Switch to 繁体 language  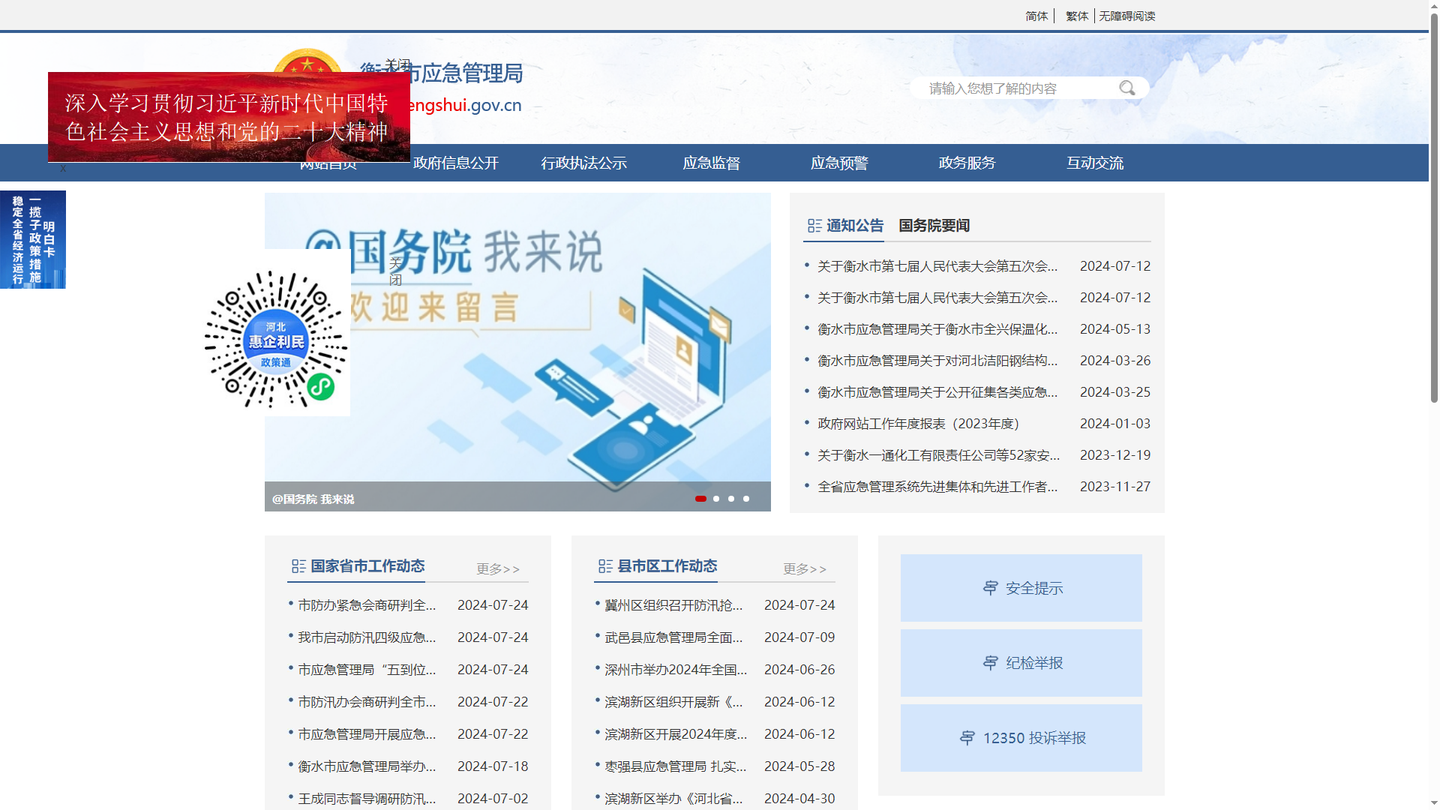tap(1077, 16)
